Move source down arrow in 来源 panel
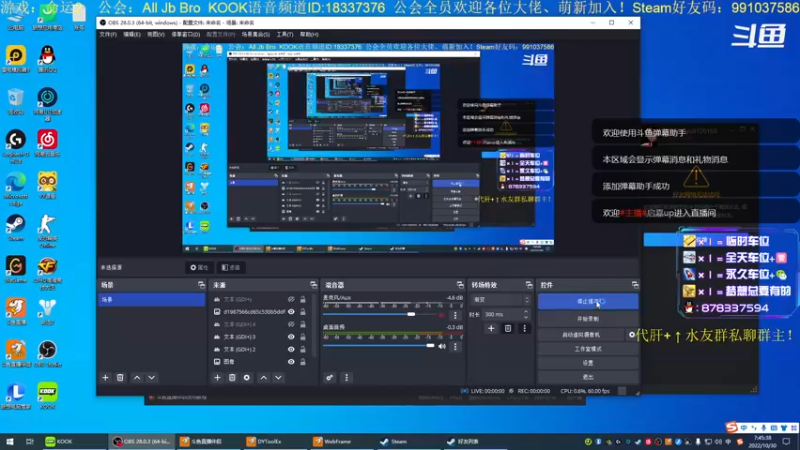The height and width of the screenshot is (450, 800). (x=278, y=378)
